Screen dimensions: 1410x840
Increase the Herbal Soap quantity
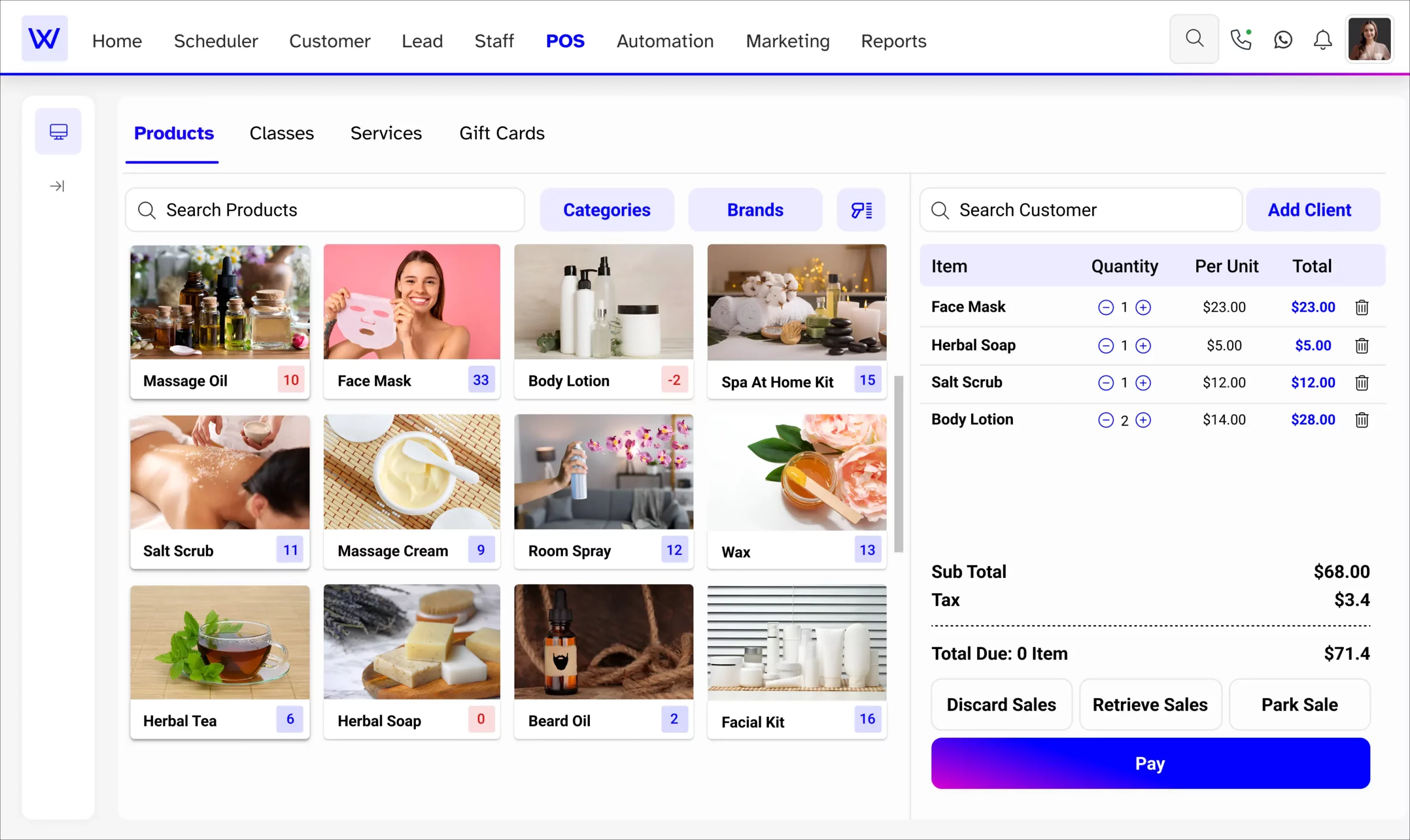tap(1143, 345)
